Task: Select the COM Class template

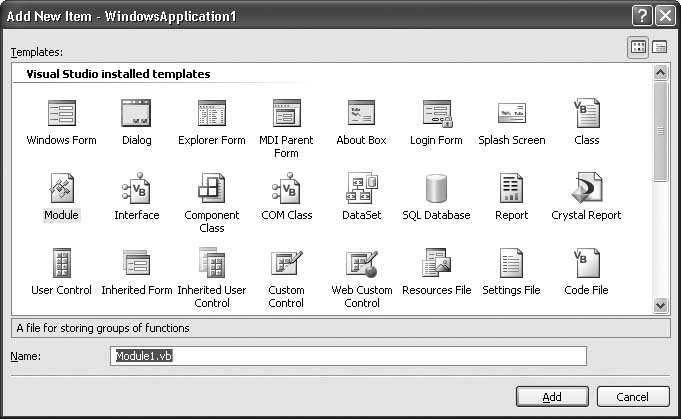Action: [286, 189]
